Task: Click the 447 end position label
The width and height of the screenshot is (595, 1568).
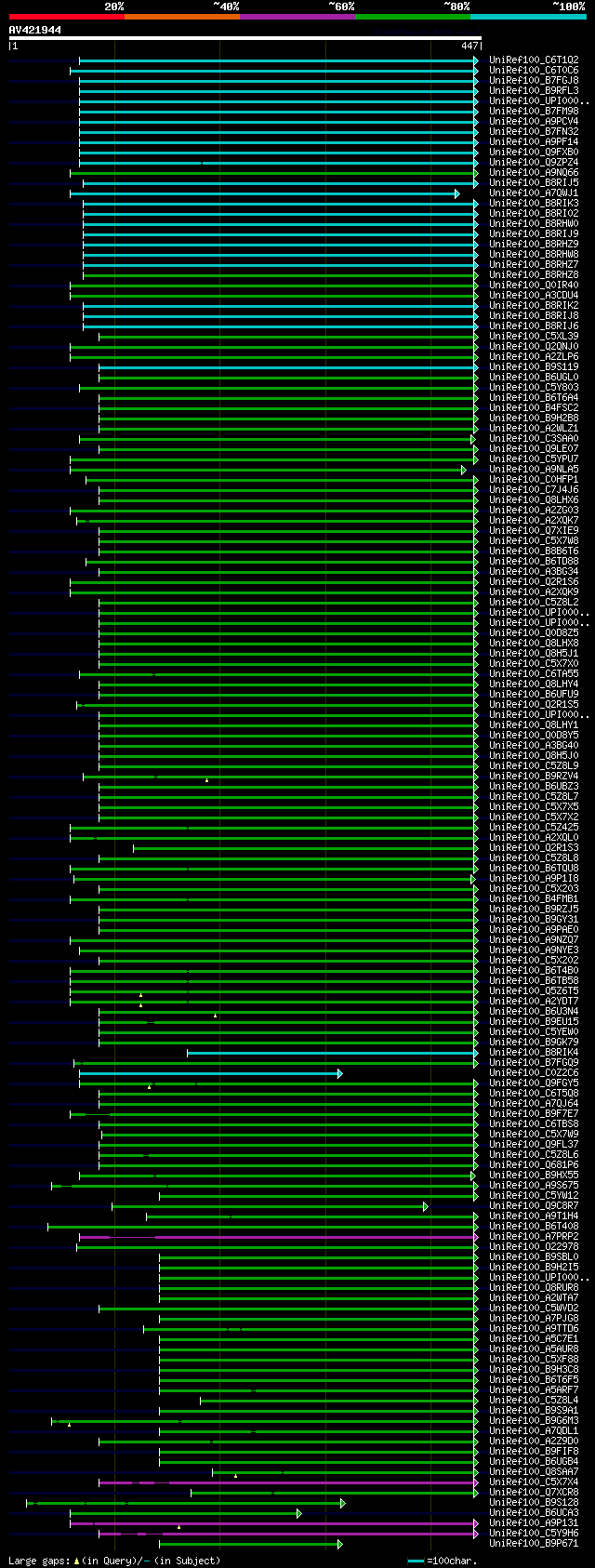Action: point(469,46)
